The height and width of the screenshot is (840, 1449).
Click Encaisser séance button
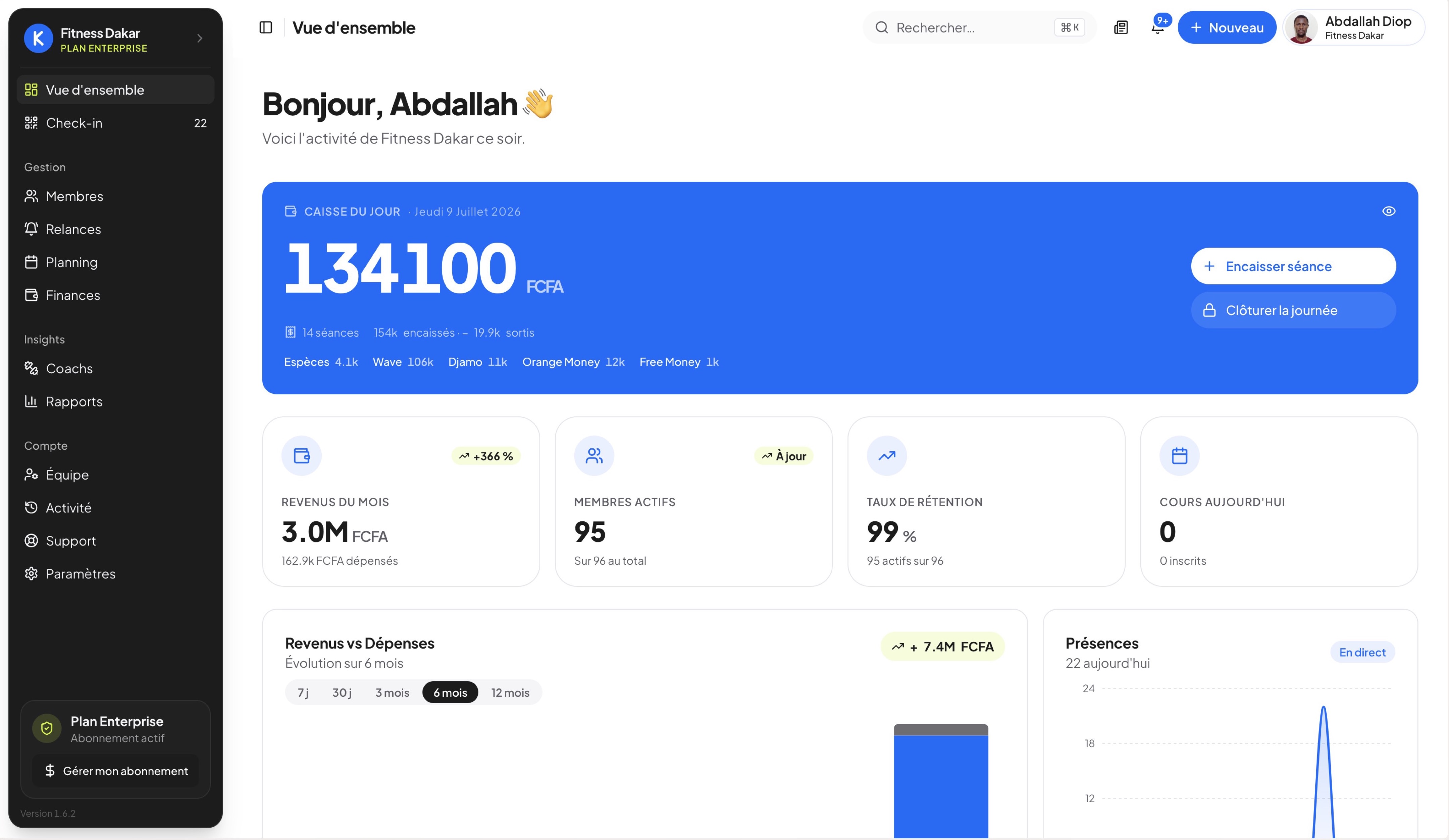click(x=1293, y=266)
